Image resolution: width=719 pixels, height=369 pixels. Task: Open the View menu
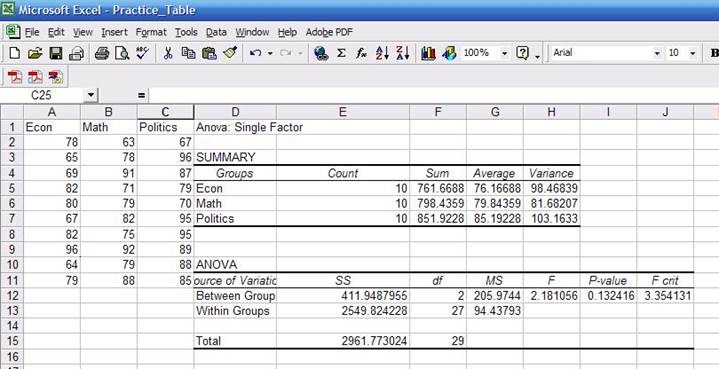(x=83, y=33)
